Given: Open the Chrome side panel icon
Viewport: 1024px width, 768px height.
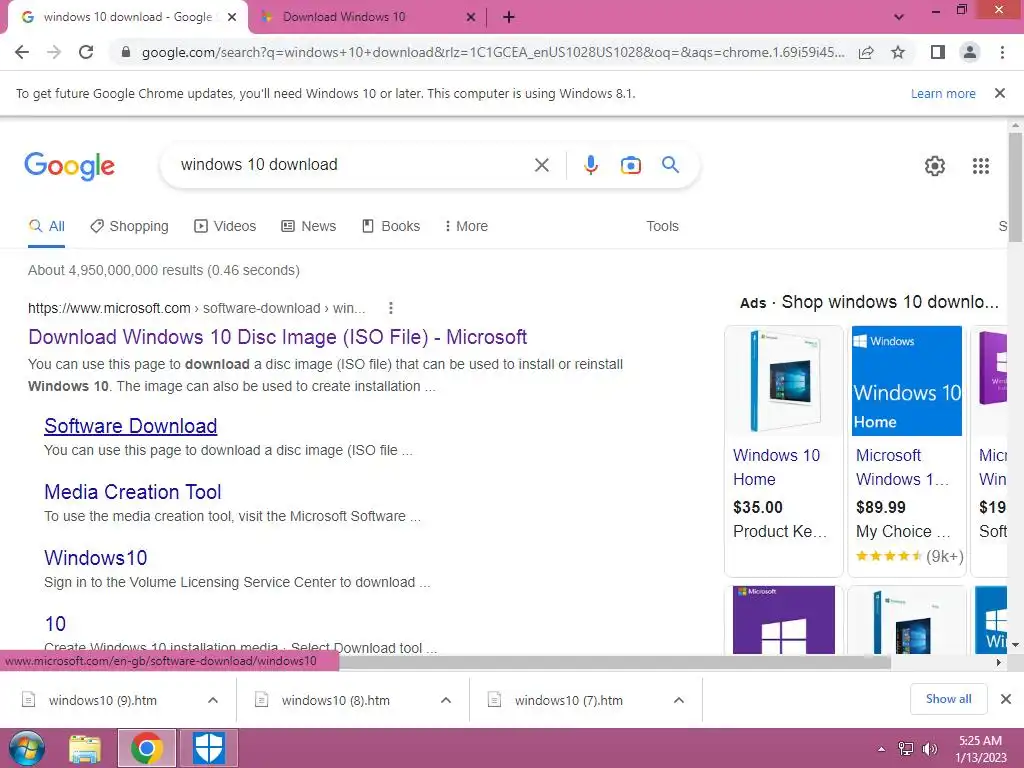Looking at the screenshot, I should (938, 52).
